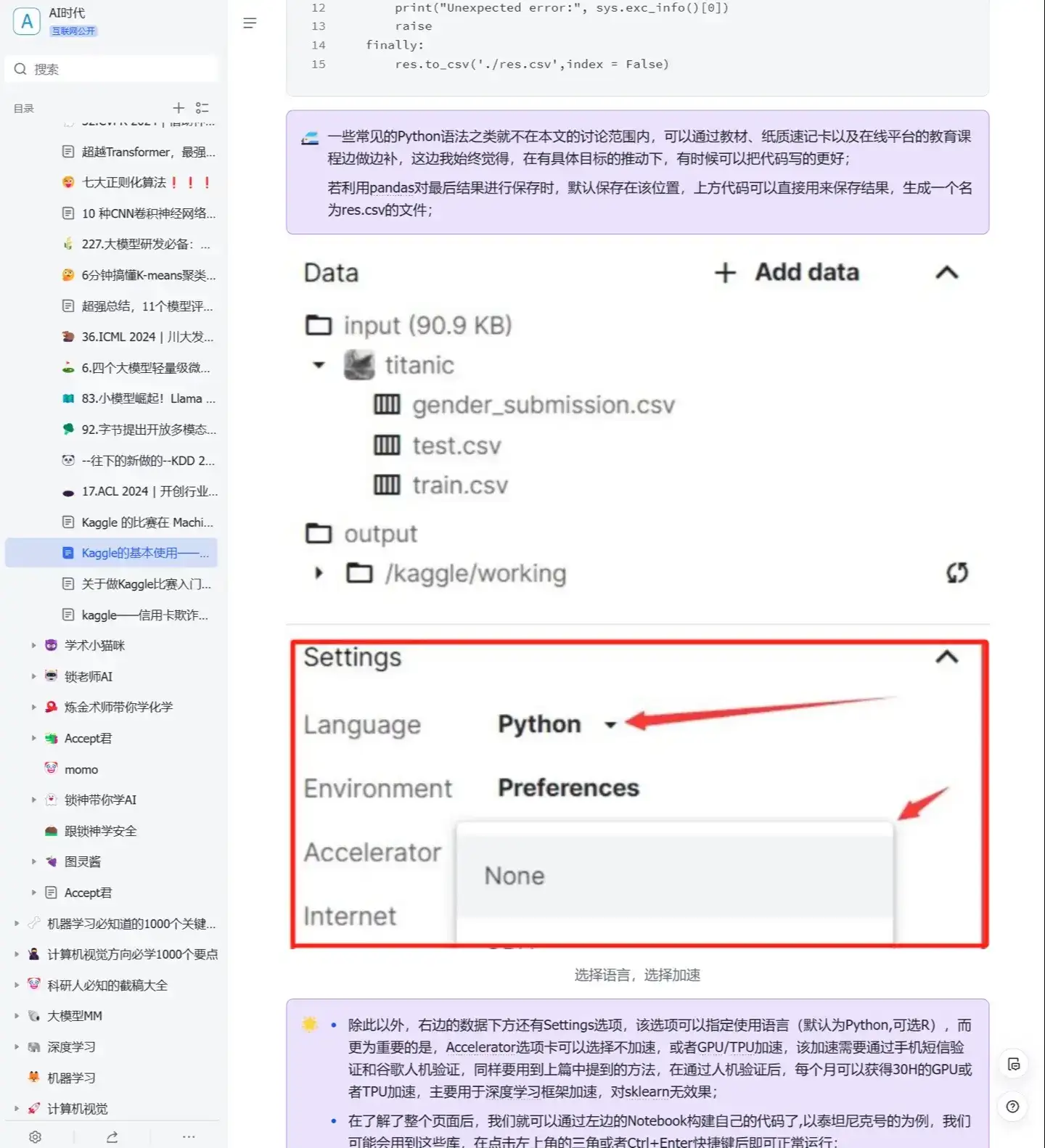Click the share arrow icon in the sidebar footer

[112, 1136]
